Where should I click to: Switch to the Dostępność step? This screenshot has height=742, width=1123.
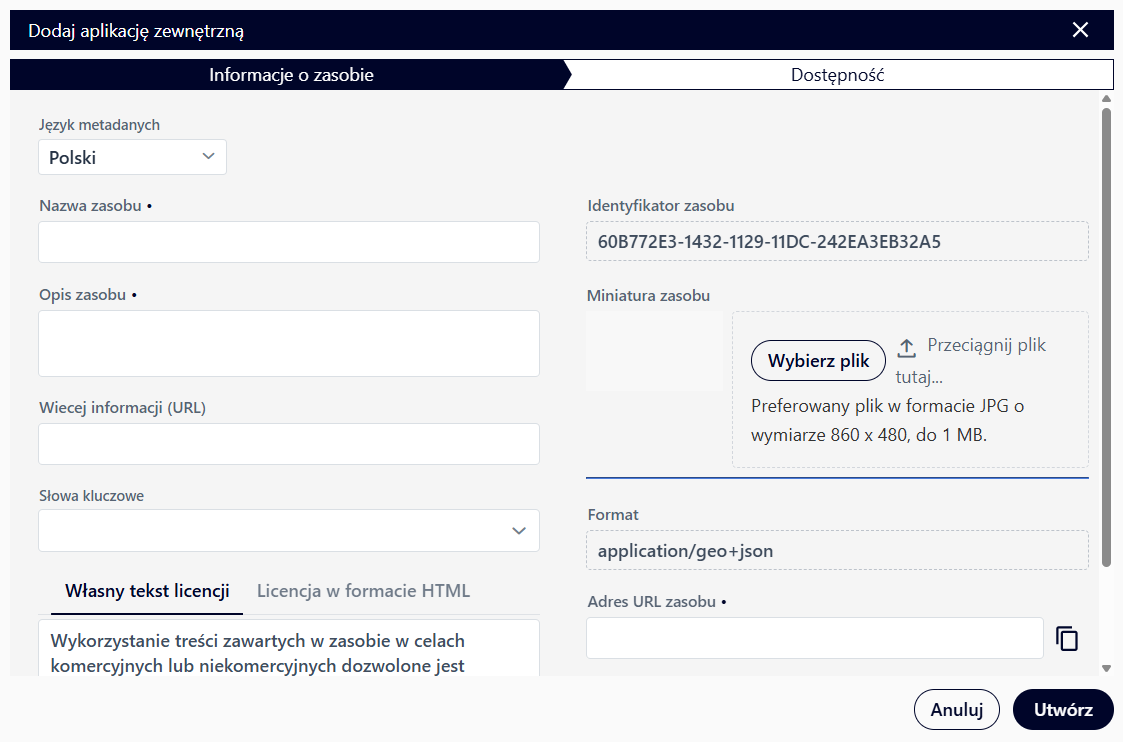pos(837,75)
